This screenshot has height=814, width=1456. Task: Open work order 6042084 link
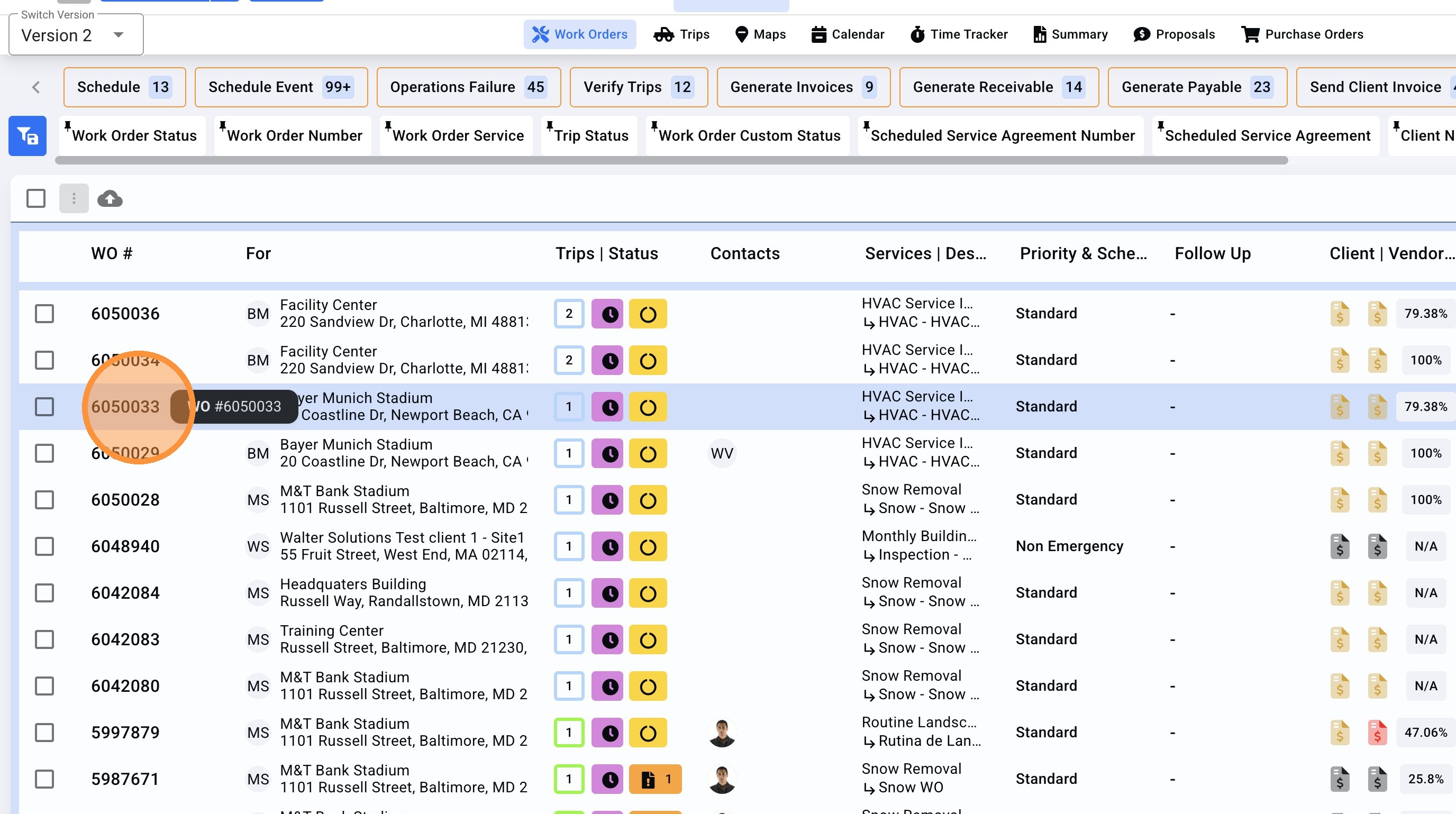[x=125, y=593]
